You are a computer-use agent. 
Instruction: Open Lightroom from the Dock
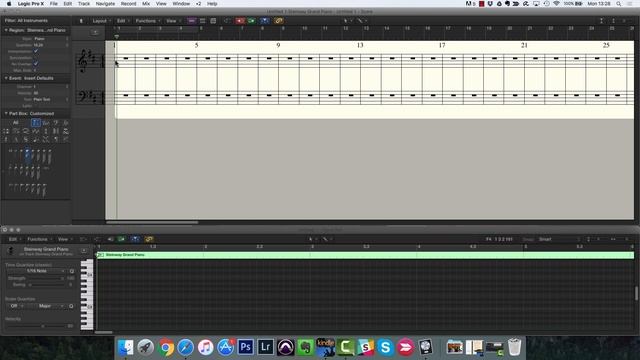click(x=265, y=347)
